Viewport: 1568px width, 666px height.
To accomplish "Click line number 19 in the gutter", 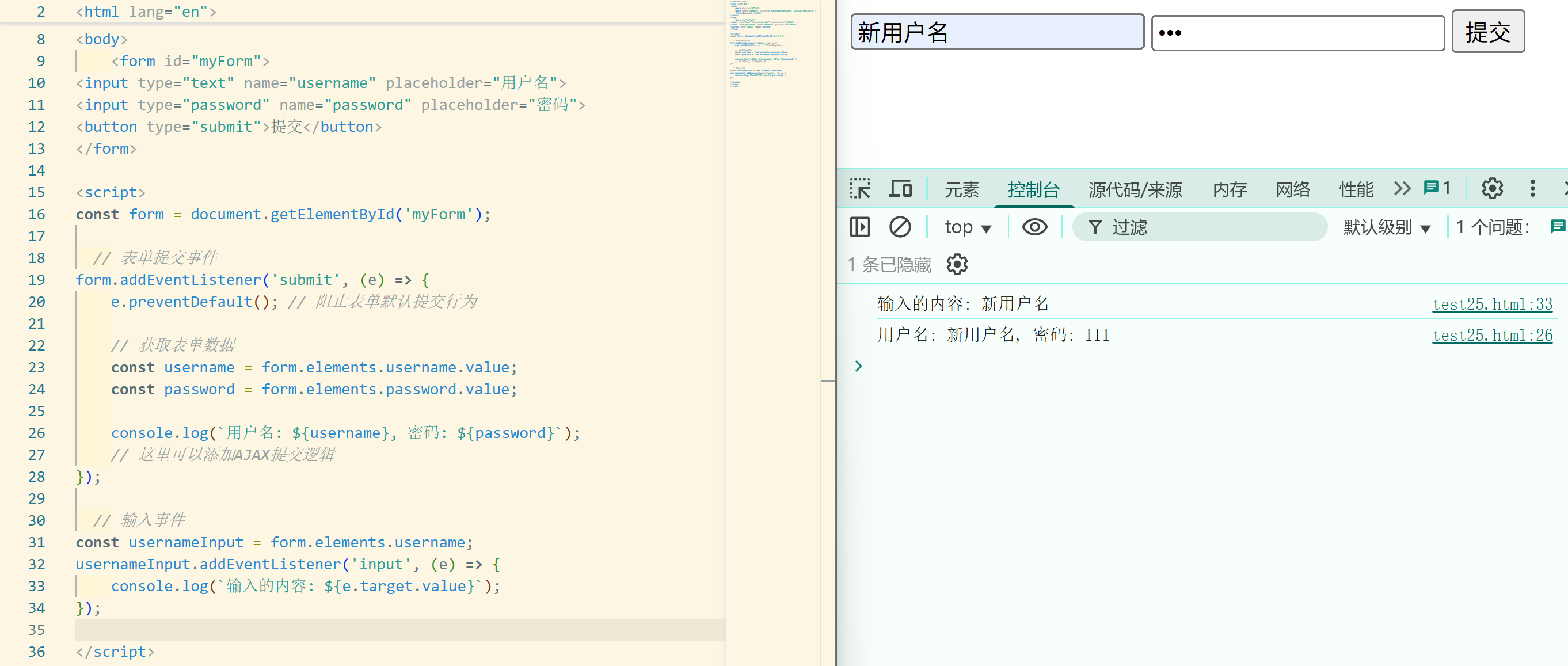I will point(36,279).
